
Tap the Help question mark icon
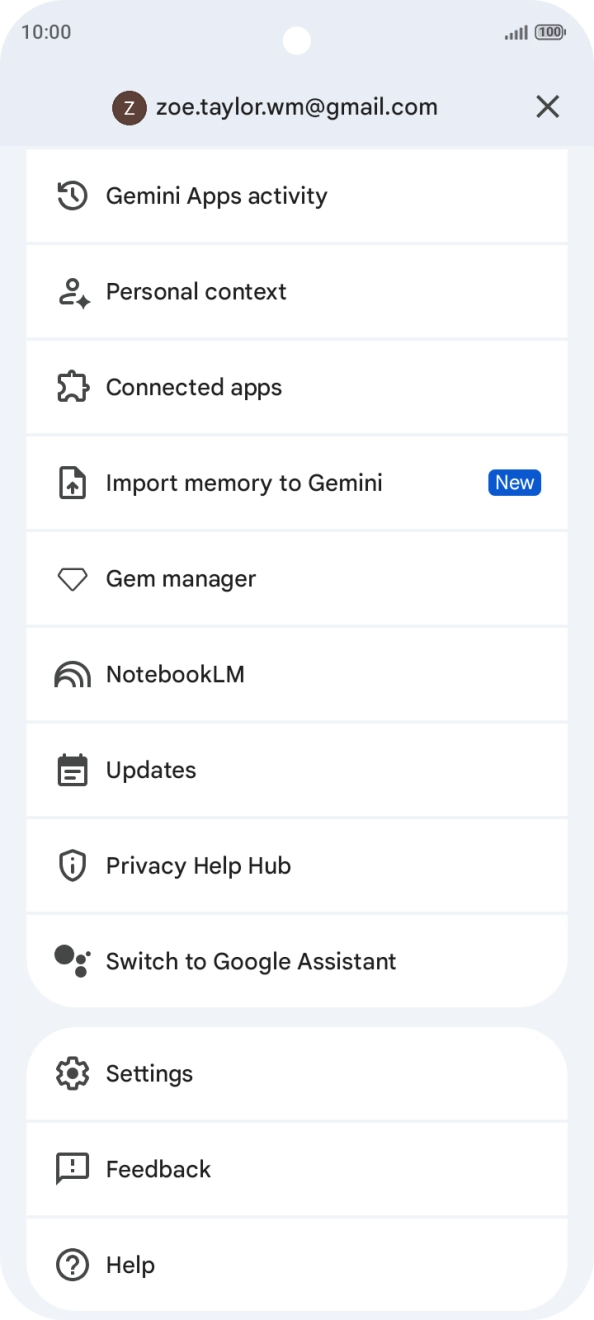[x=72, y=1265]
